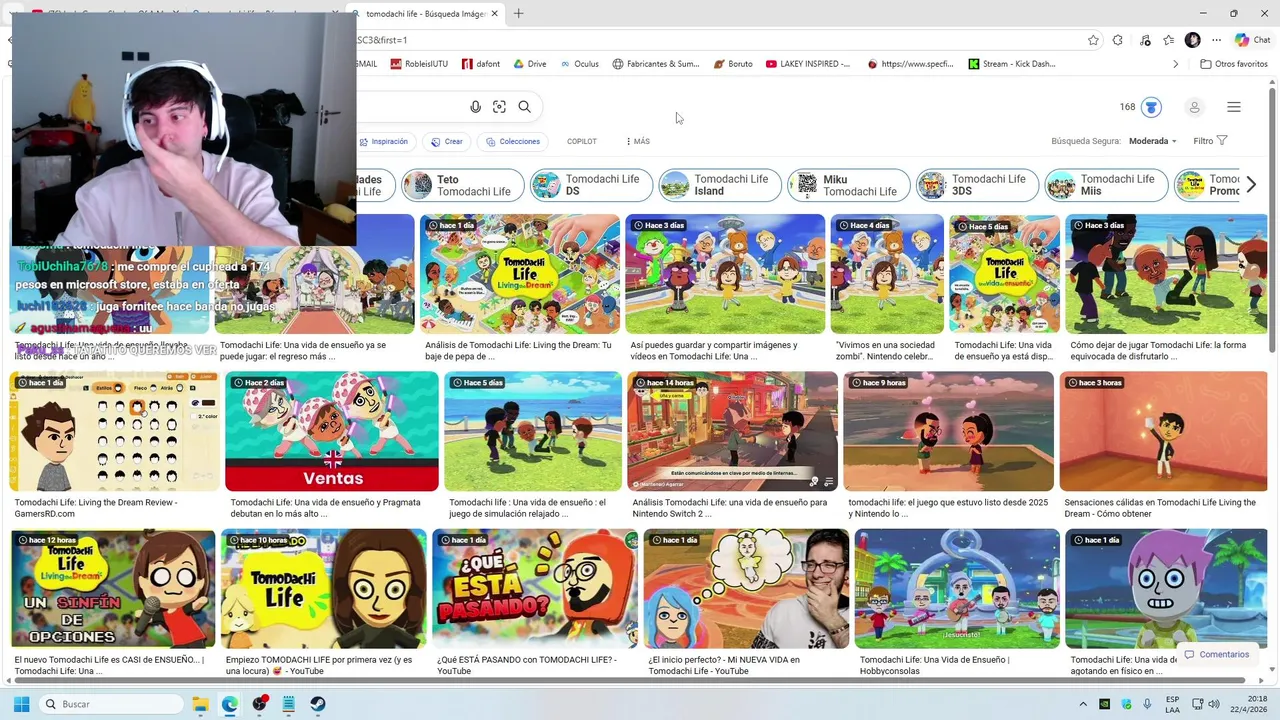Select the Teto Tomodachi Life suggestion chip
The height and width of the screenshot is (720, 1280).
click(462, 185)
